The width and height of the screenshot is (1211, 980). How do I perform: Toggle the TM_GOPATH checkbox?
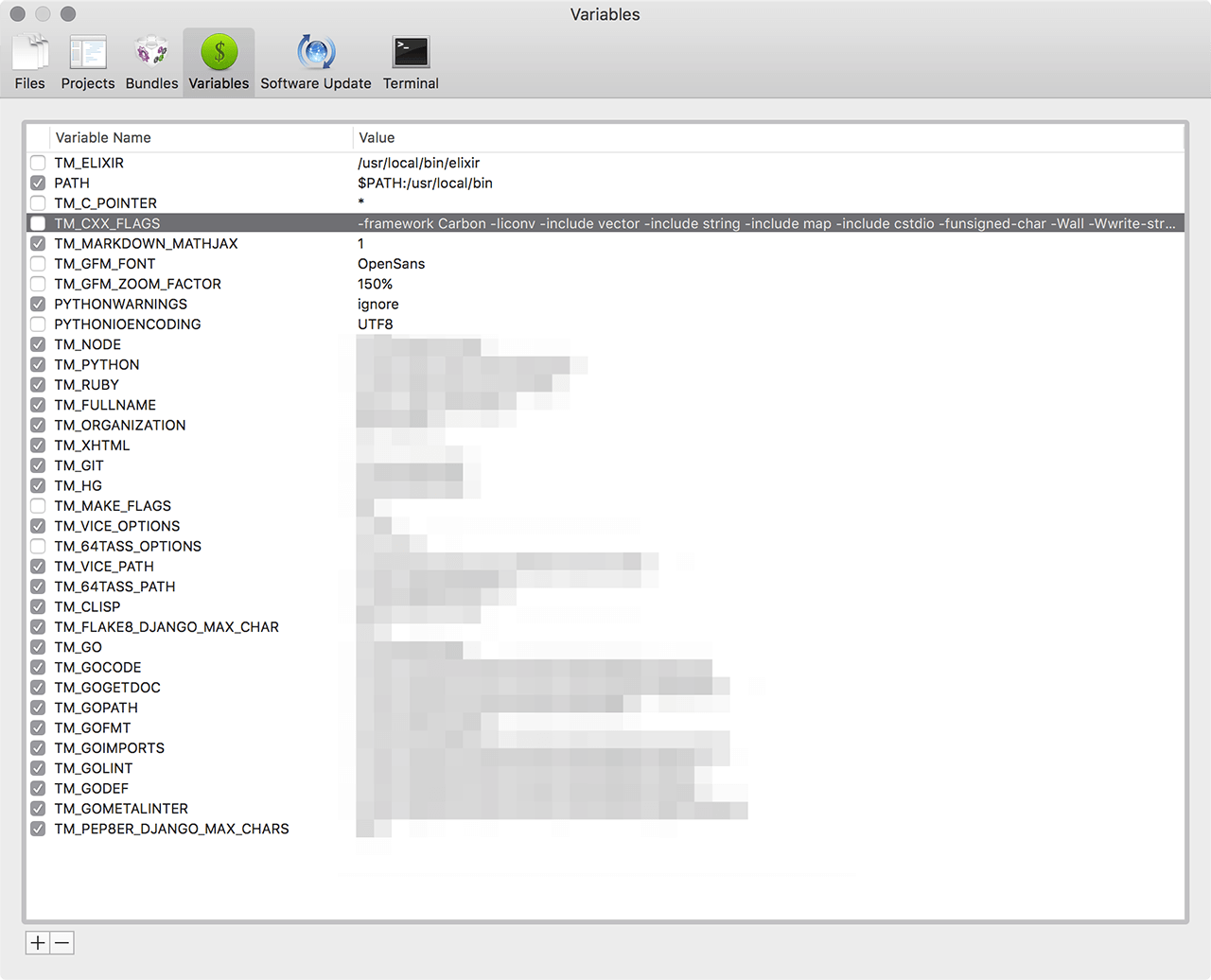click(38, 708)
